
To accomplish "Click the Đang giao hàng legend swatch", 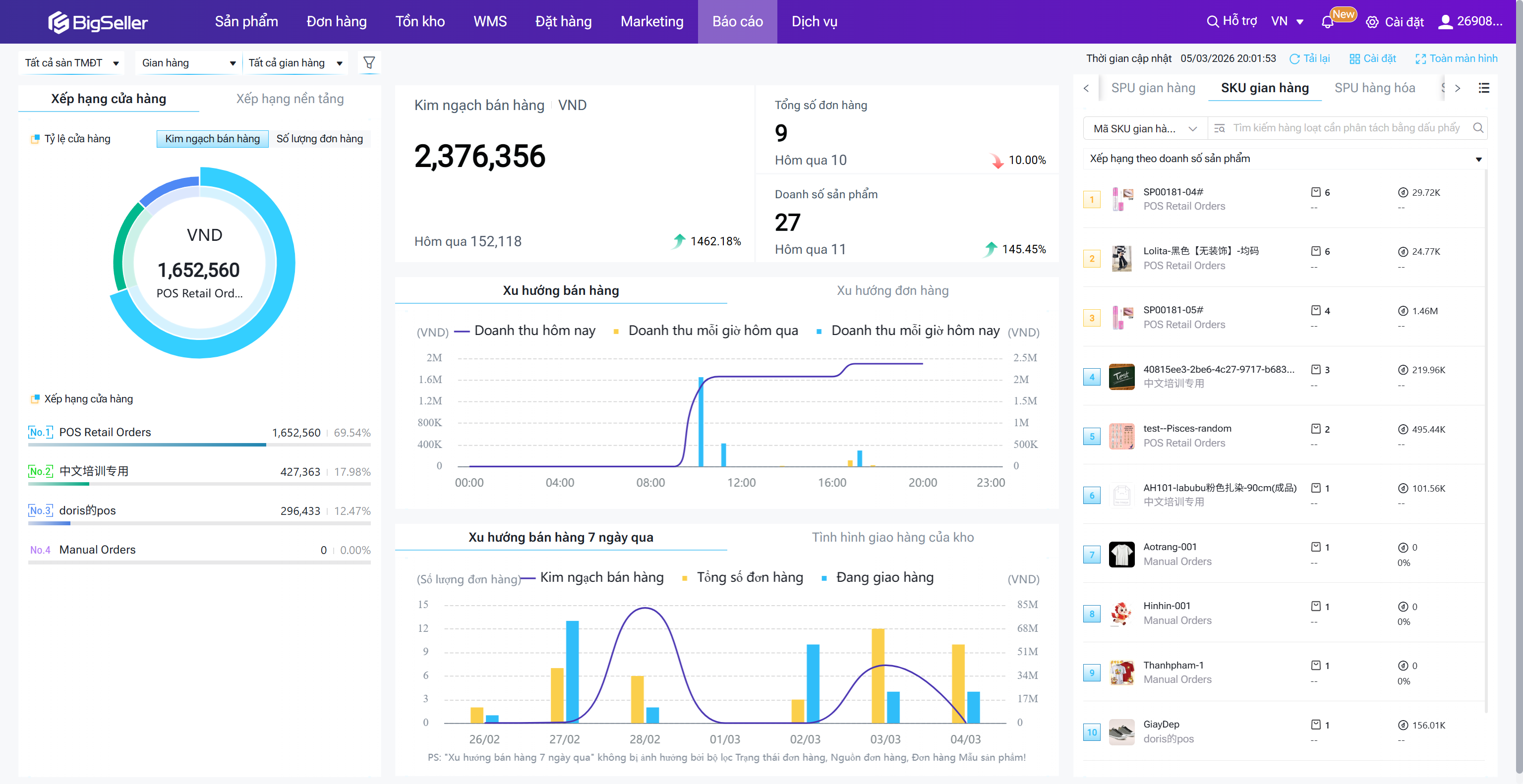I will 824,578.
